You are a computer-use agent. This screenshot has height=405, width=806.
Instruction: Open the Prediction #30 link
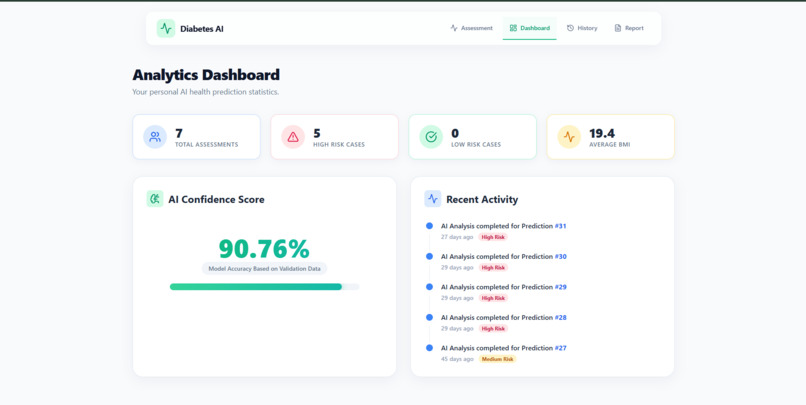coord(560,256)
